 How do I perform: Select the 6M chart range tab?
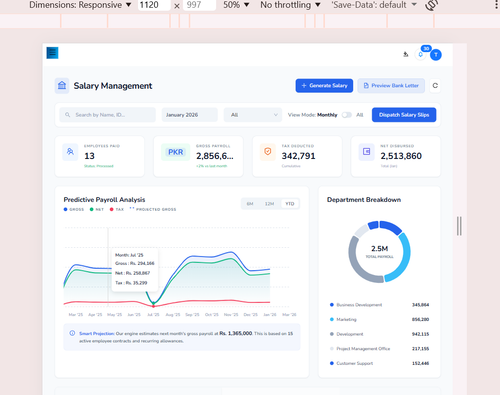coord(250,204)
